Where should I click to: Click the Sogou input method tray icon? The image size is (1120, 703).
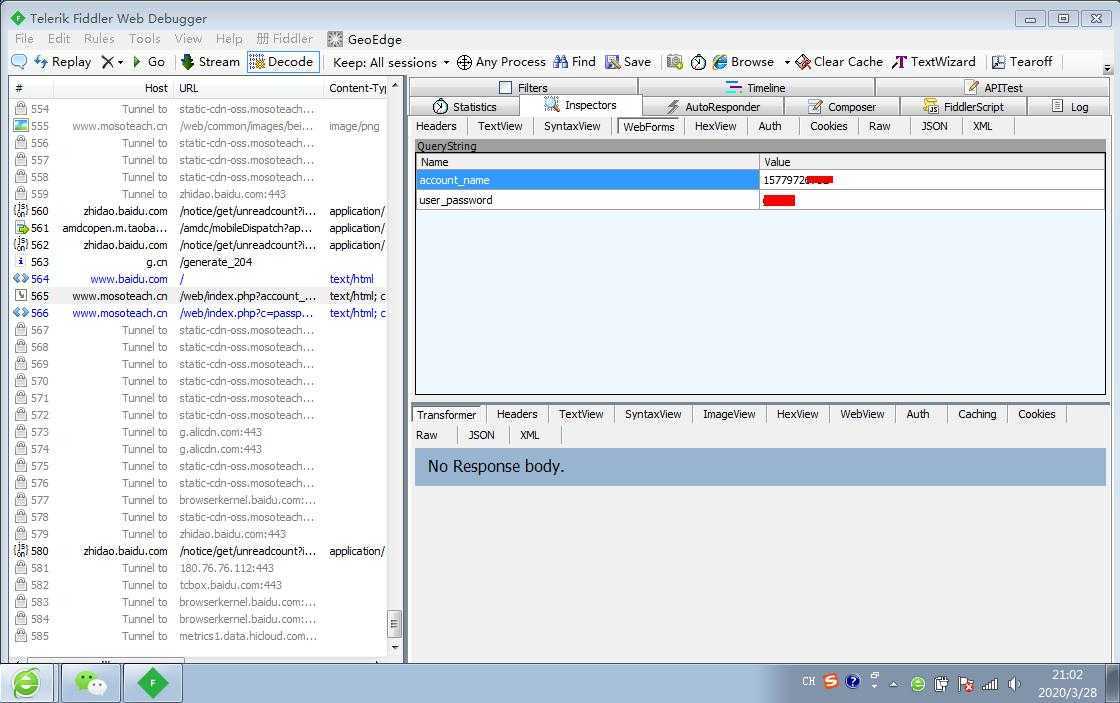[830, 682]
